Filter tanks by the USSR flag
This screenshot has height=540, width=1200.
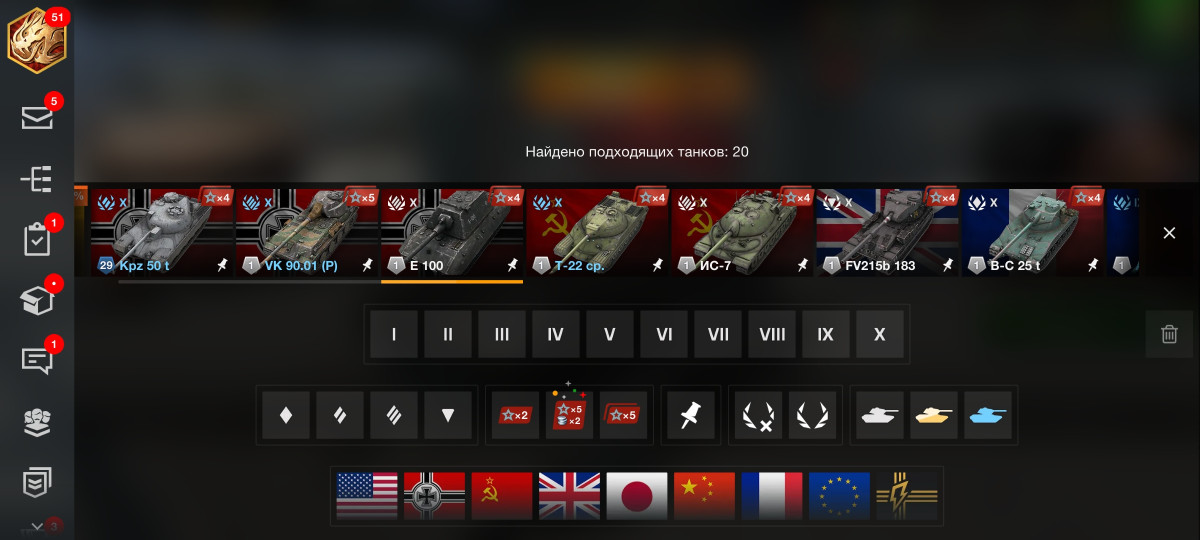[502, 495]
